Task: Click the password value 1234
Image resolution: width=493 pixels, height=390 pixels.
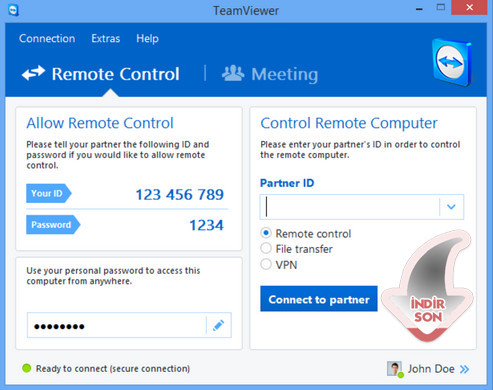Action: pos(206,225)
